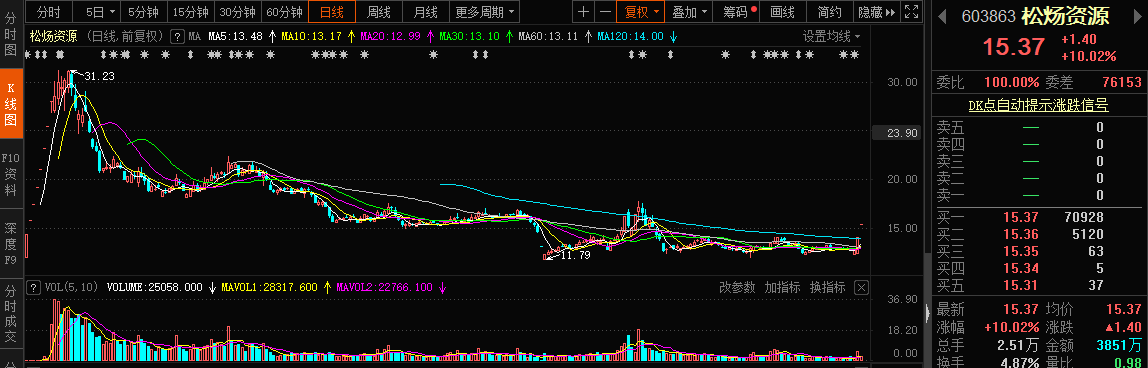The image size is (1148, 368).
Task: Switch to 周线 weekly period
Action: tap(379, 12)
